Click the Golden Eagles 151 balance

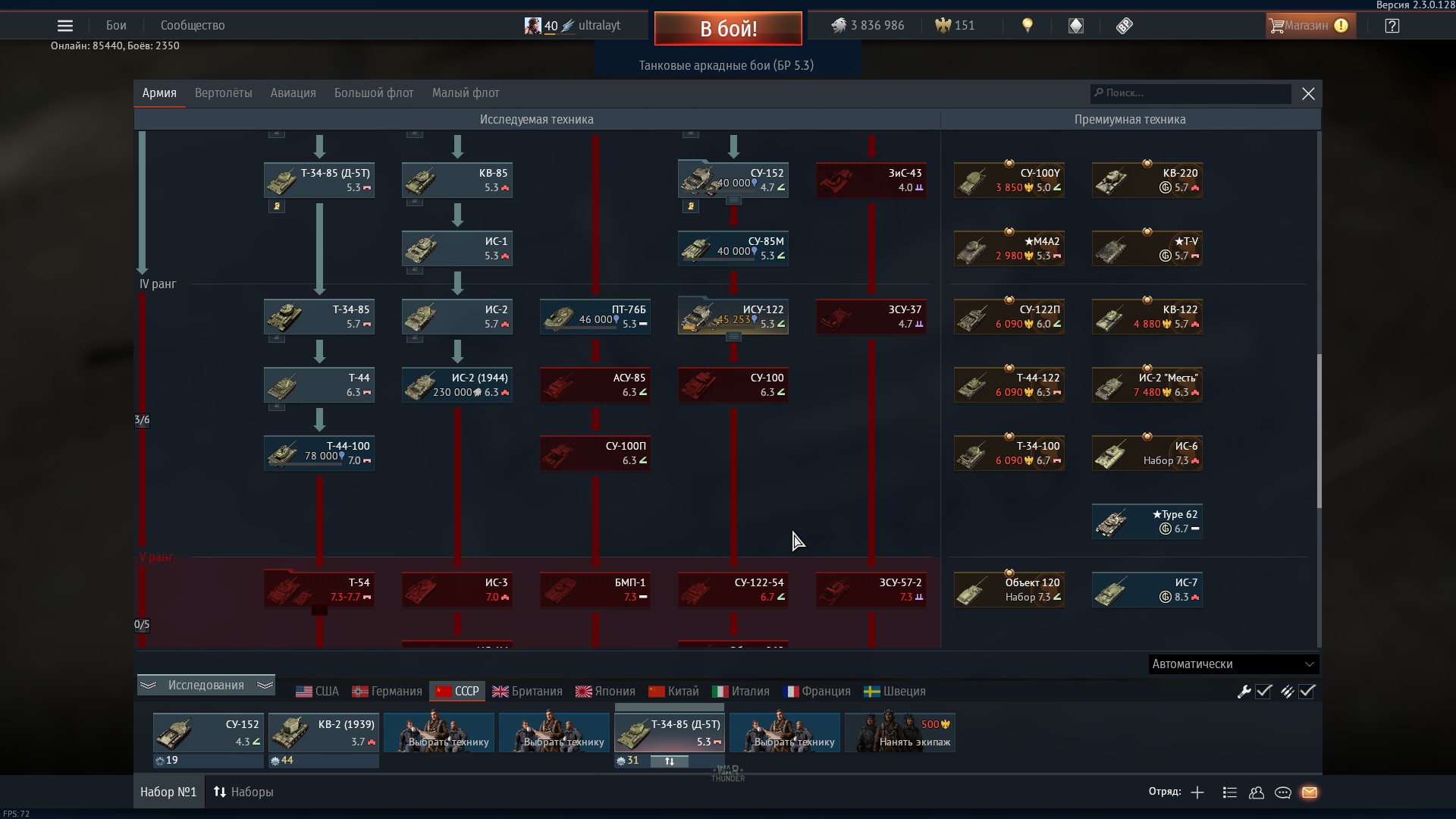[x=955, y=26]
